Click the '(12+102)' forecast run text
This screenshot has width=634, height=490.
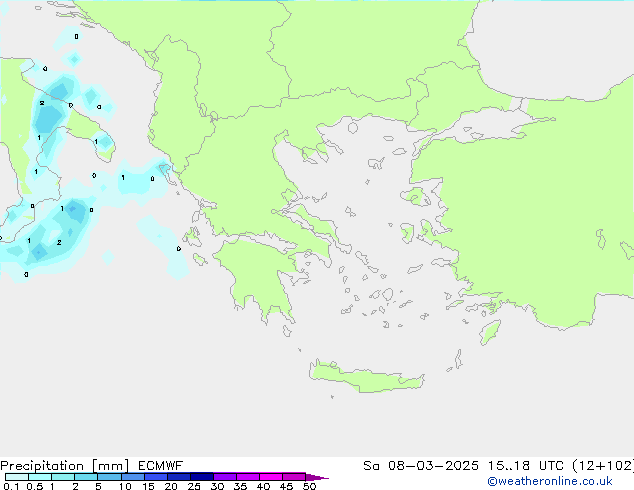[x=603, y=466]
